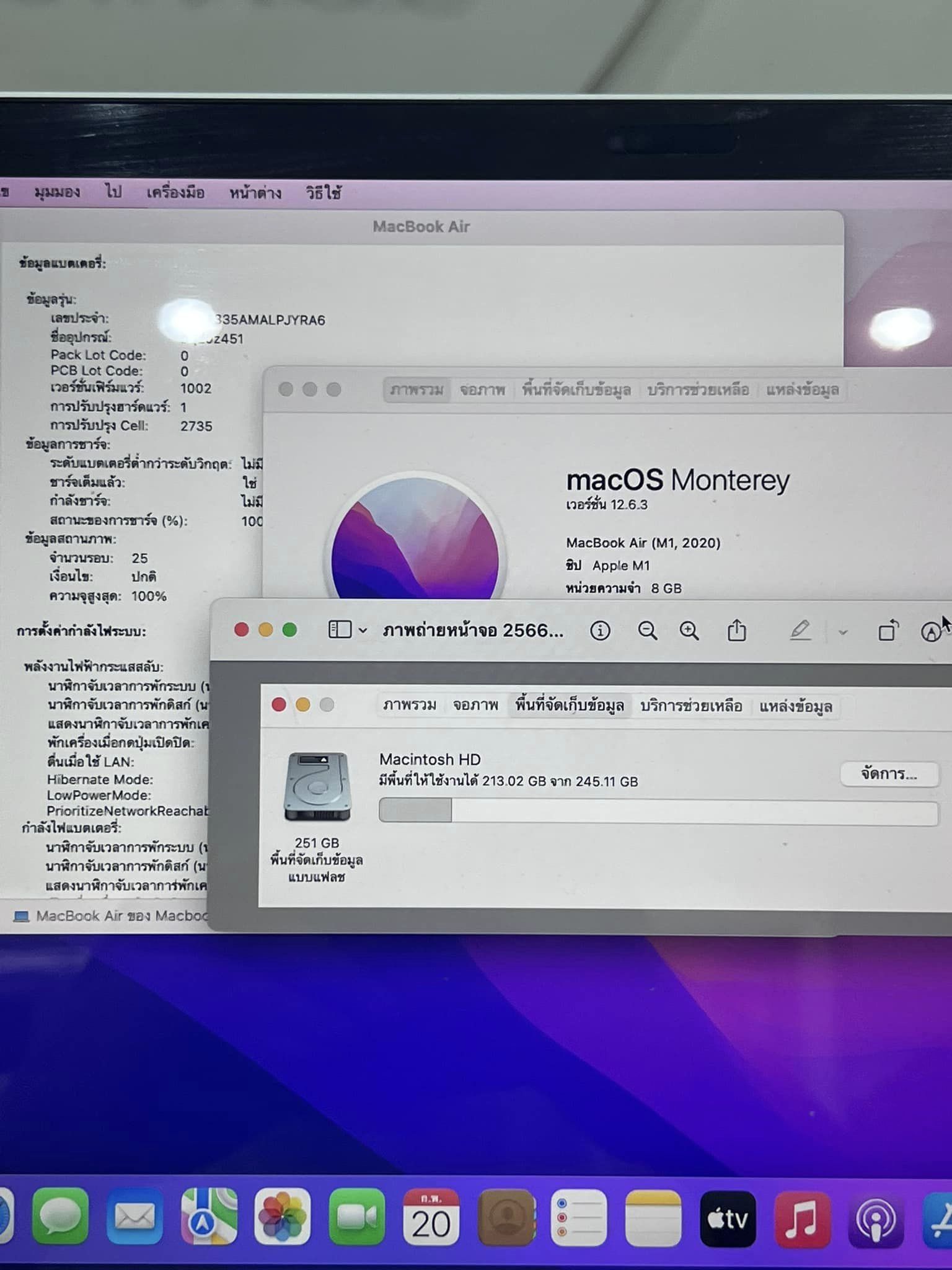
Task: Open the เครื่องมือ menu in menu bar
Action: point(175,192)
